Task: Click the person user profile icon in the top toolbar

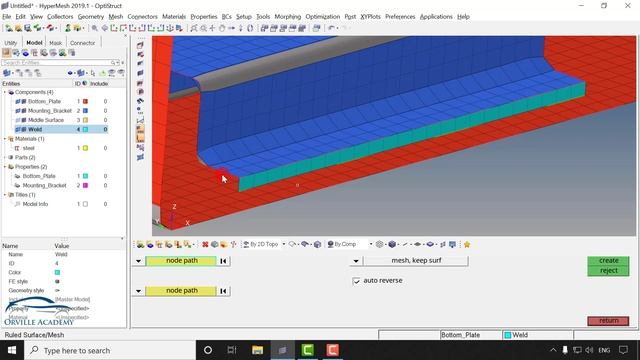Action: (x=68, y=28)
